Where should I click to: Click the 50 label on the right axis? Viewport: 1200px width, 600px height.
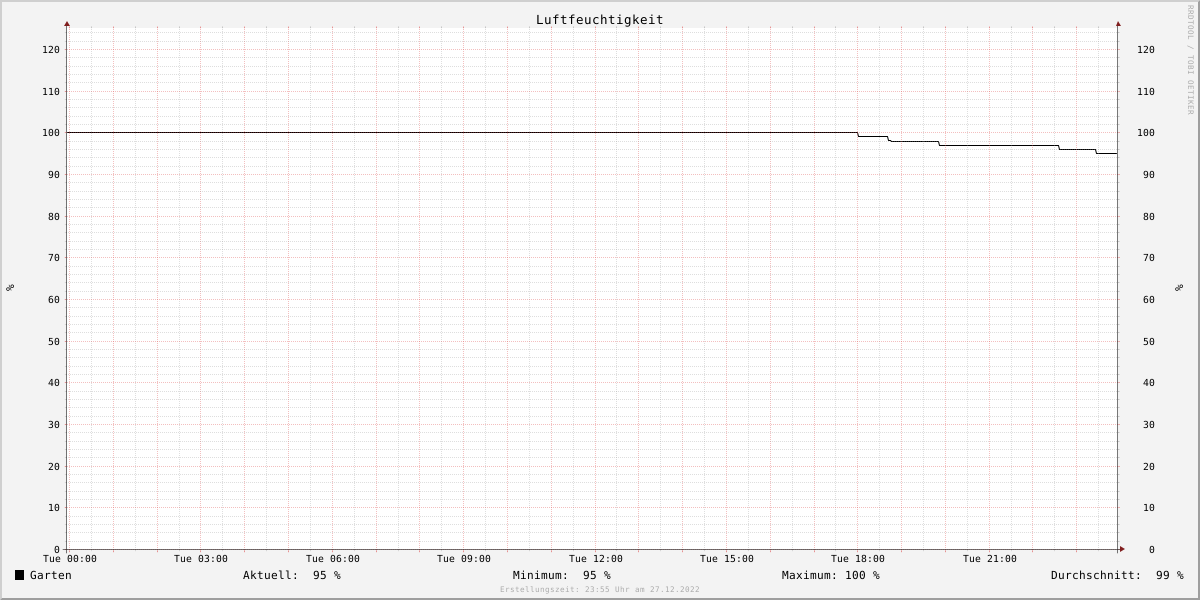point(1149,342)
